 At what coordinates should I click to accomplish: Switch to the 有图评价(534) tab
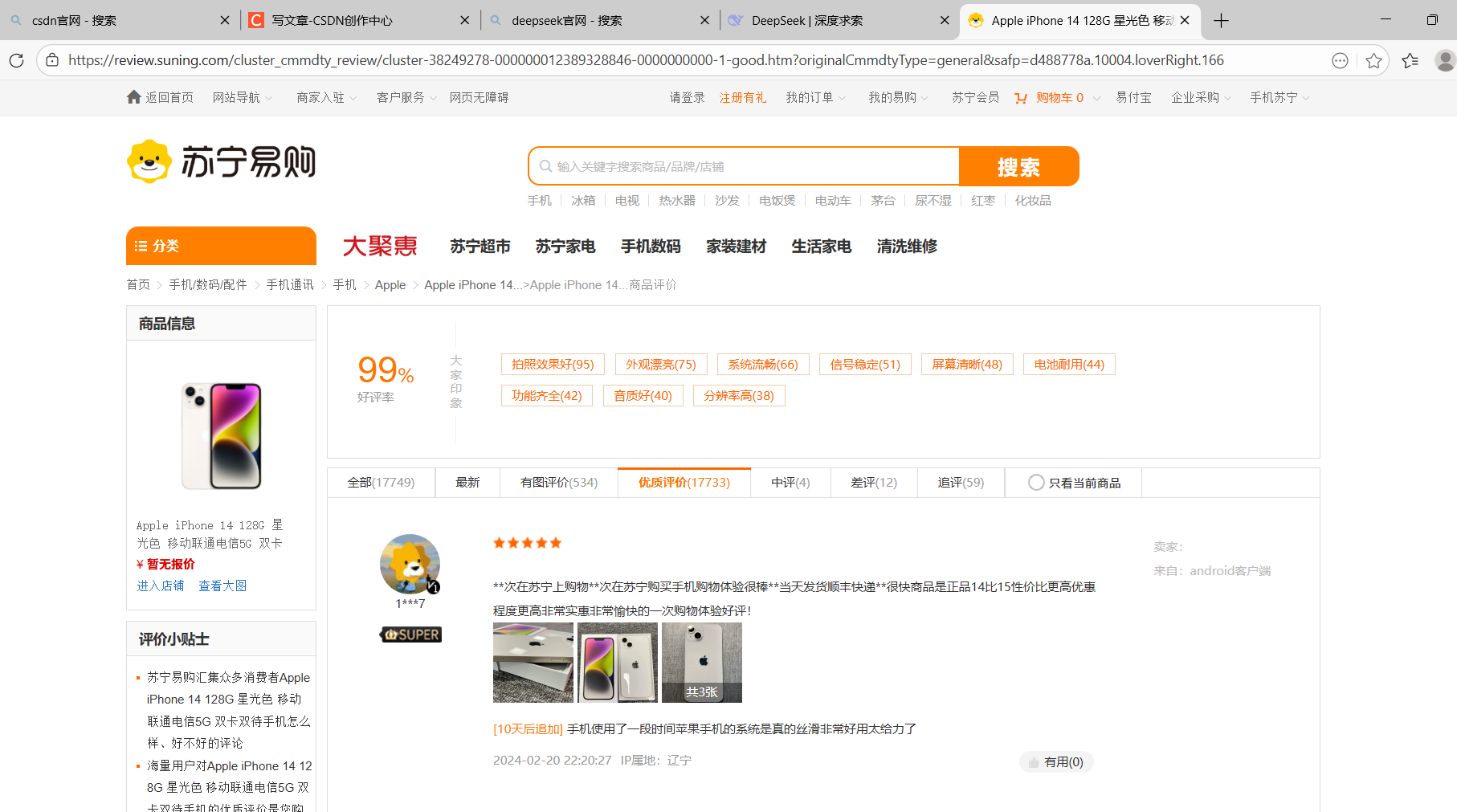click(559, 483)
